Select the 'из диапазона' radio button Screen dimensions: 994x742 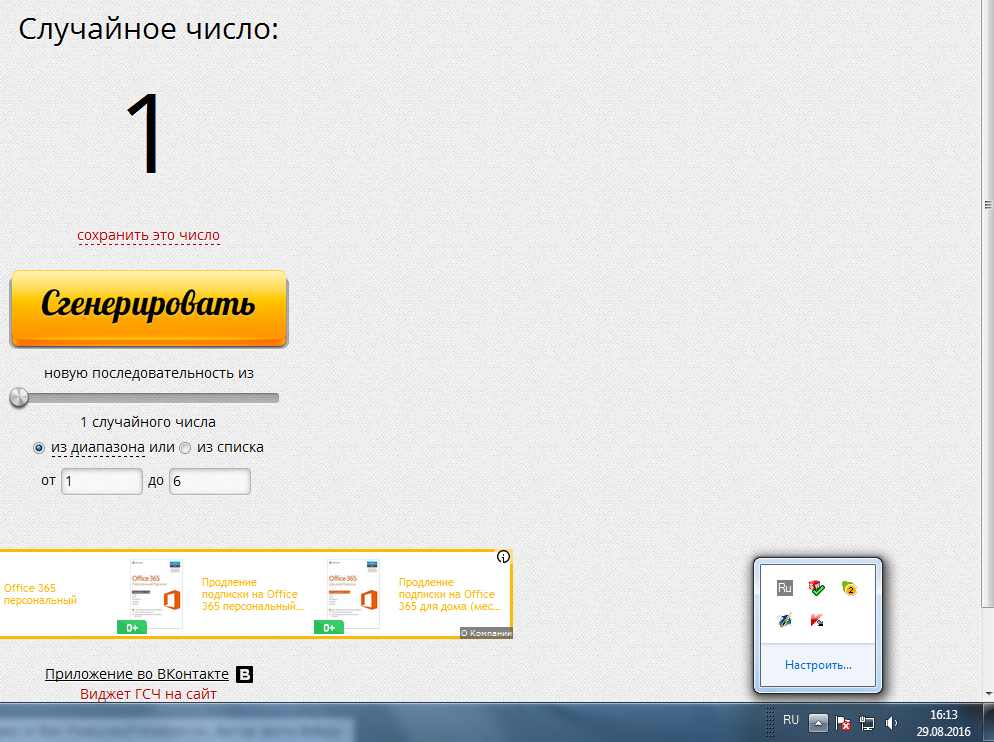[x=39, y=448]
